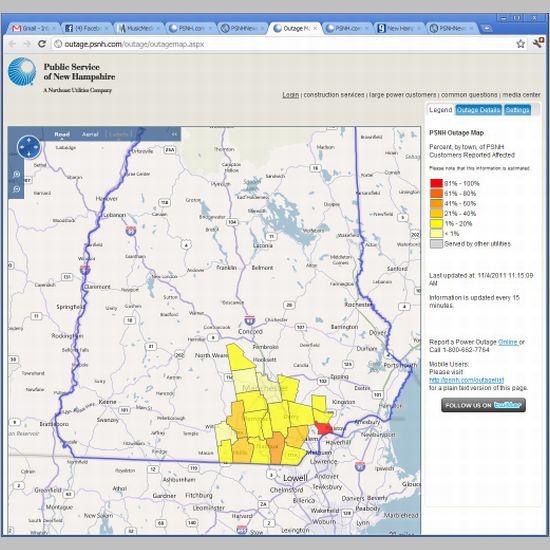Screen dimensions: 550x550
Task: Toggle the map Labels option
Action: coord(118,134)
